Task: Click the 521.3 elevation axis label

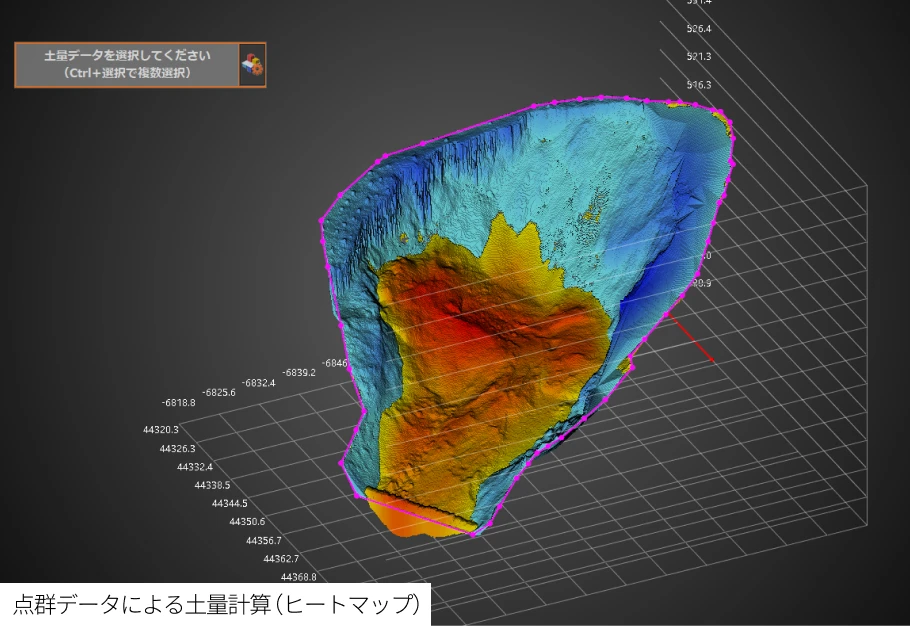Action: pyautogui.click(x=698, y=56)
